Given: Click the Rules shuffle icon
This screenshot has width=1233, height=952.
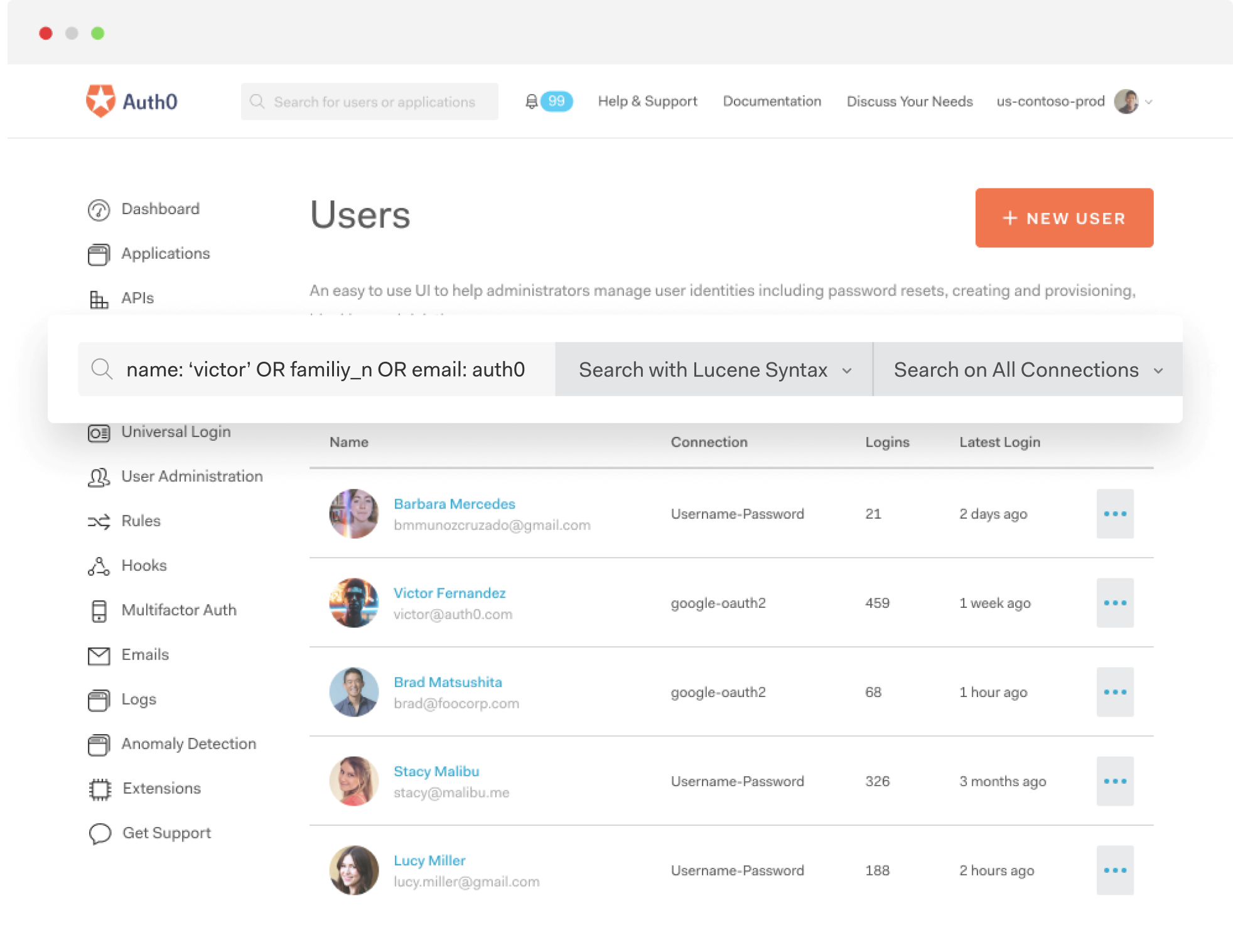Looking at the screenshot, I should [99, 521].
